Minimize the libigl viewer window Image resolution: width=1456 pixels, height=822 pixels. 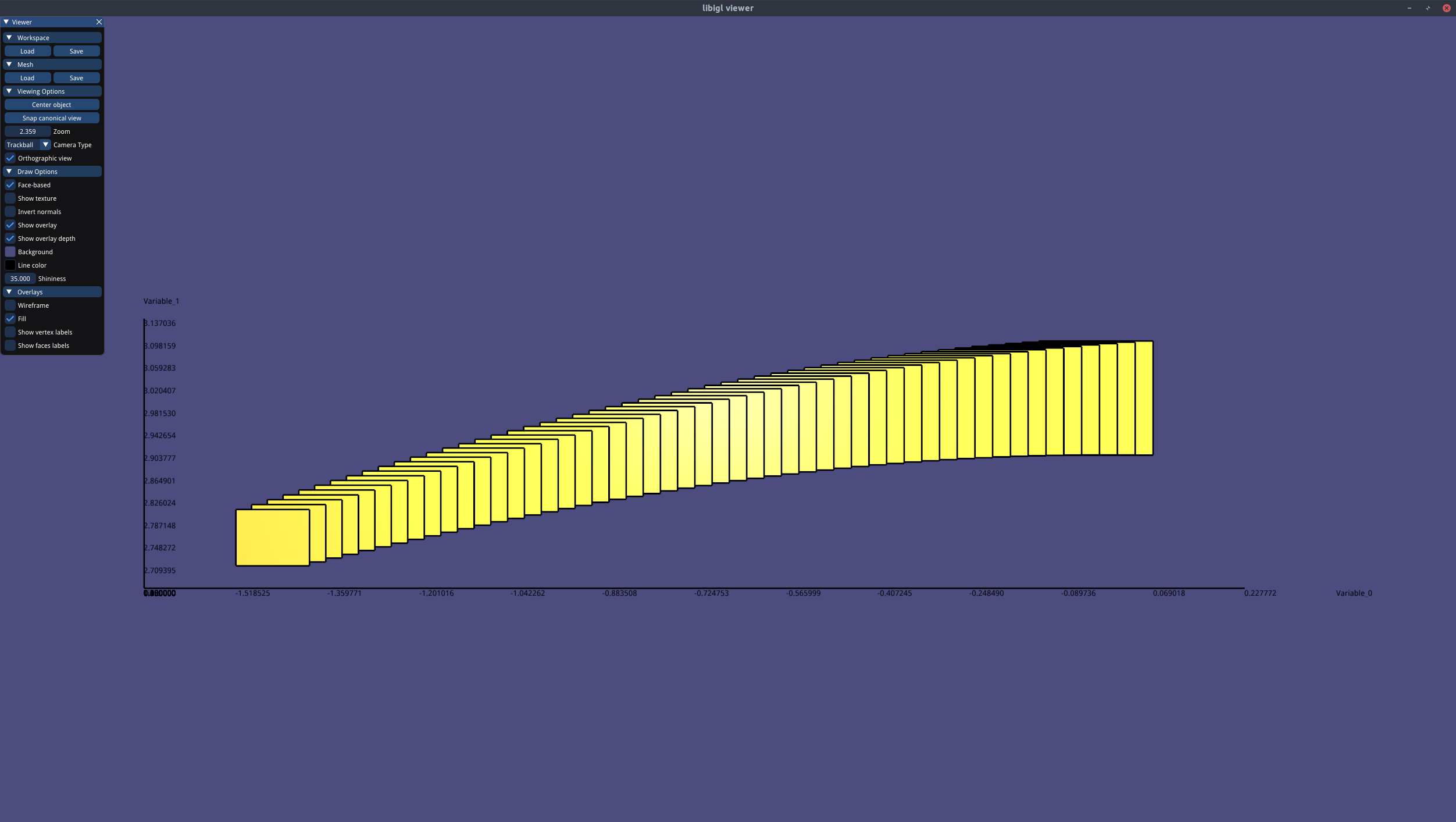[1409, 8]
